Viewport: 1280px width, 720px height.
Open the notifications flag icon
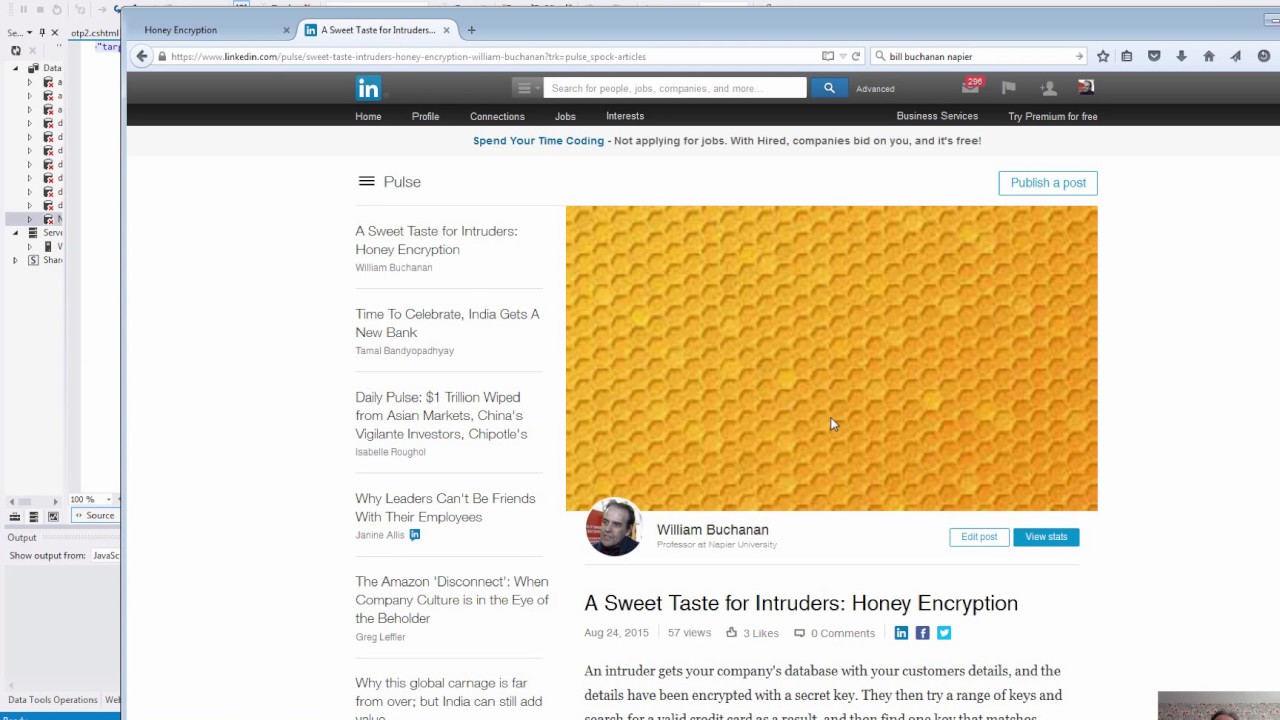tap(1009, 88)
